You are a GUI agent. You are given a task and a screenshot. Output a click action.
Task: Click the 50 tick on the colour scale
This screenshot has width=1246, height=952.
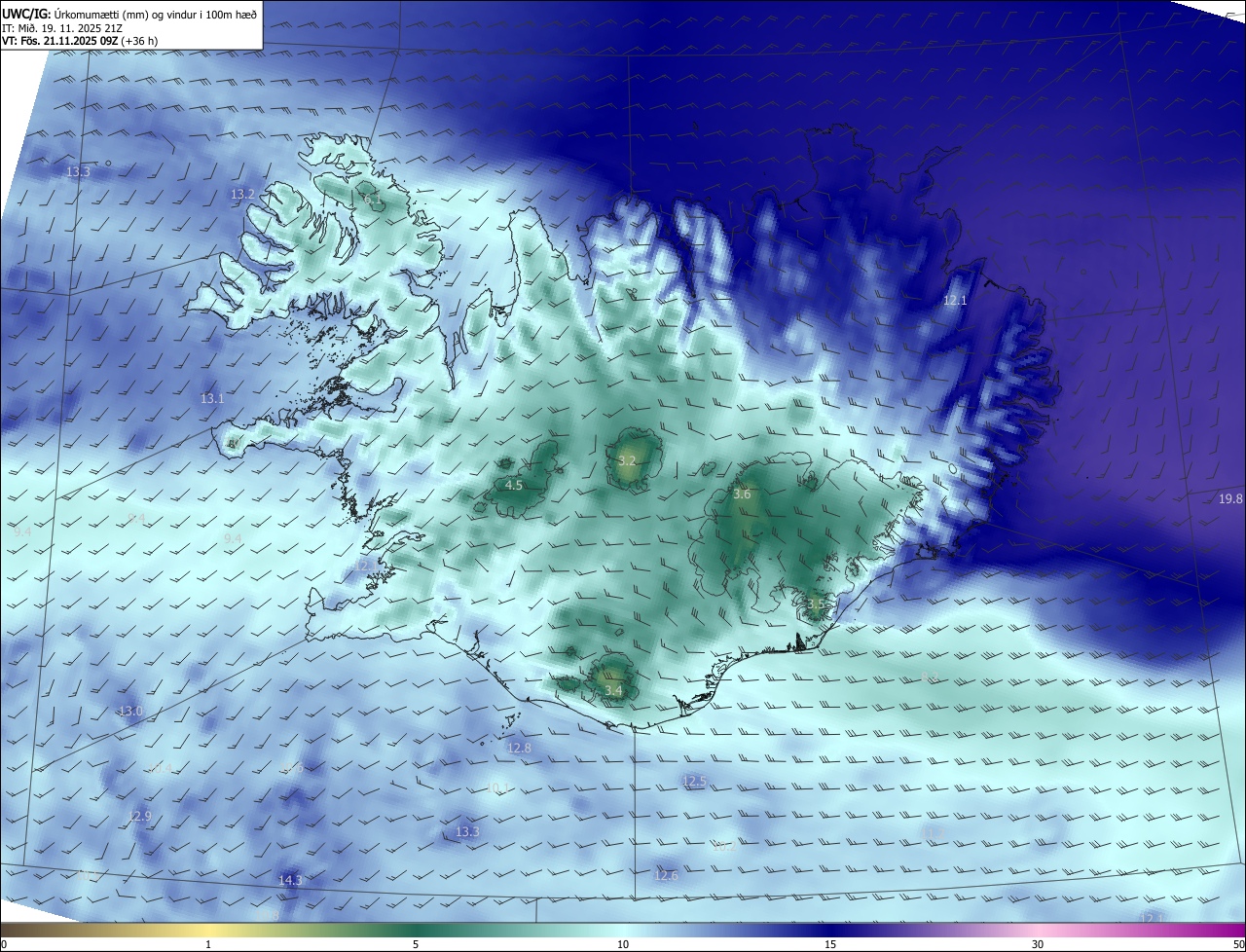point(1238,944)
